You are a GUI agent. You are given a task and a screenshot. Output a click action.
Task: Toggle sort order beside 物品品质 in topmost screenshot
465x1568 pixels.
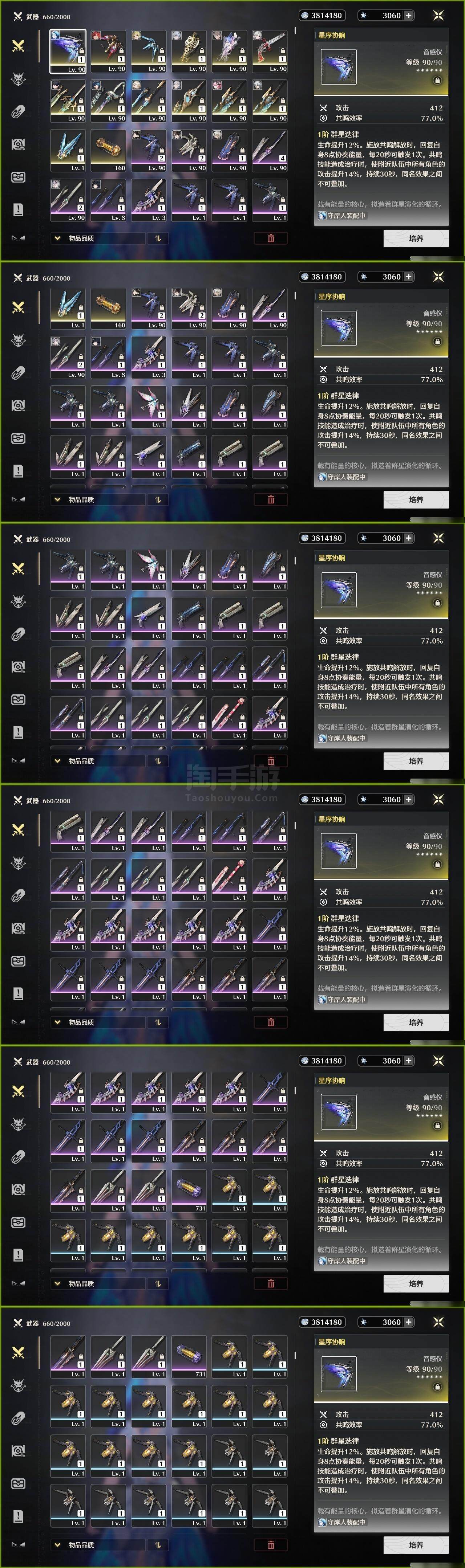point(158,238)
